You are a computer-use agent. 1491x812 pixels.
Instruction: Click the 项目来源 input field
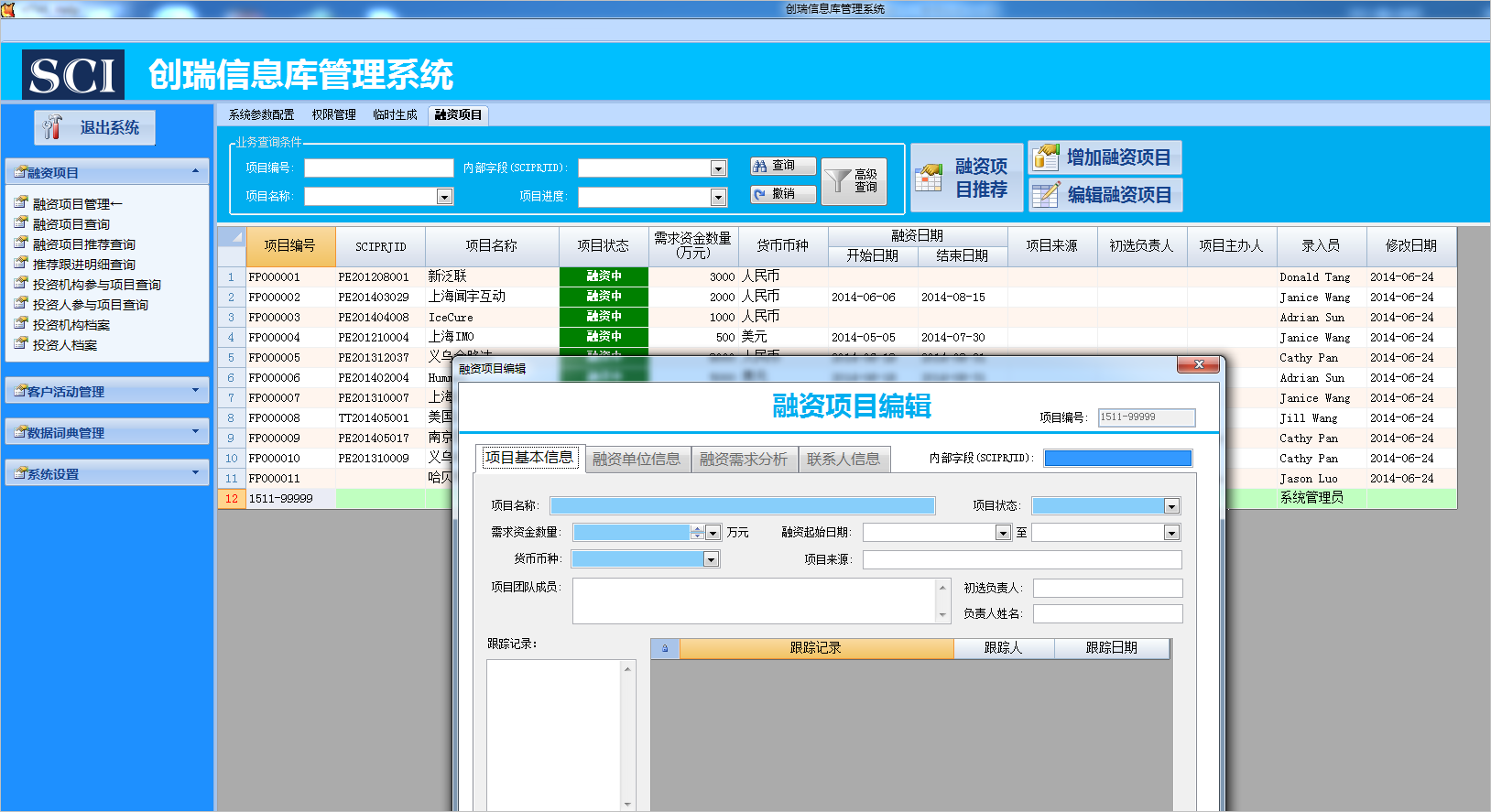(1022, 559)
